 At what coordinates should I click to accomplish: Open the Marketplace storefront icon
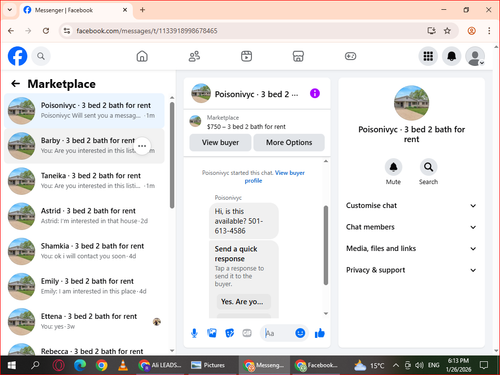pos(298,56)
